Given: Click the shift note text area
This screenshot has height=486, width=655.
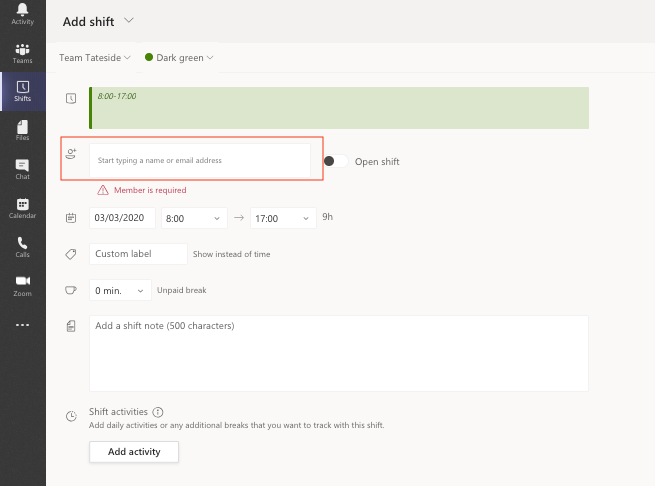Looking at the screenshot, I should point(339,354).
